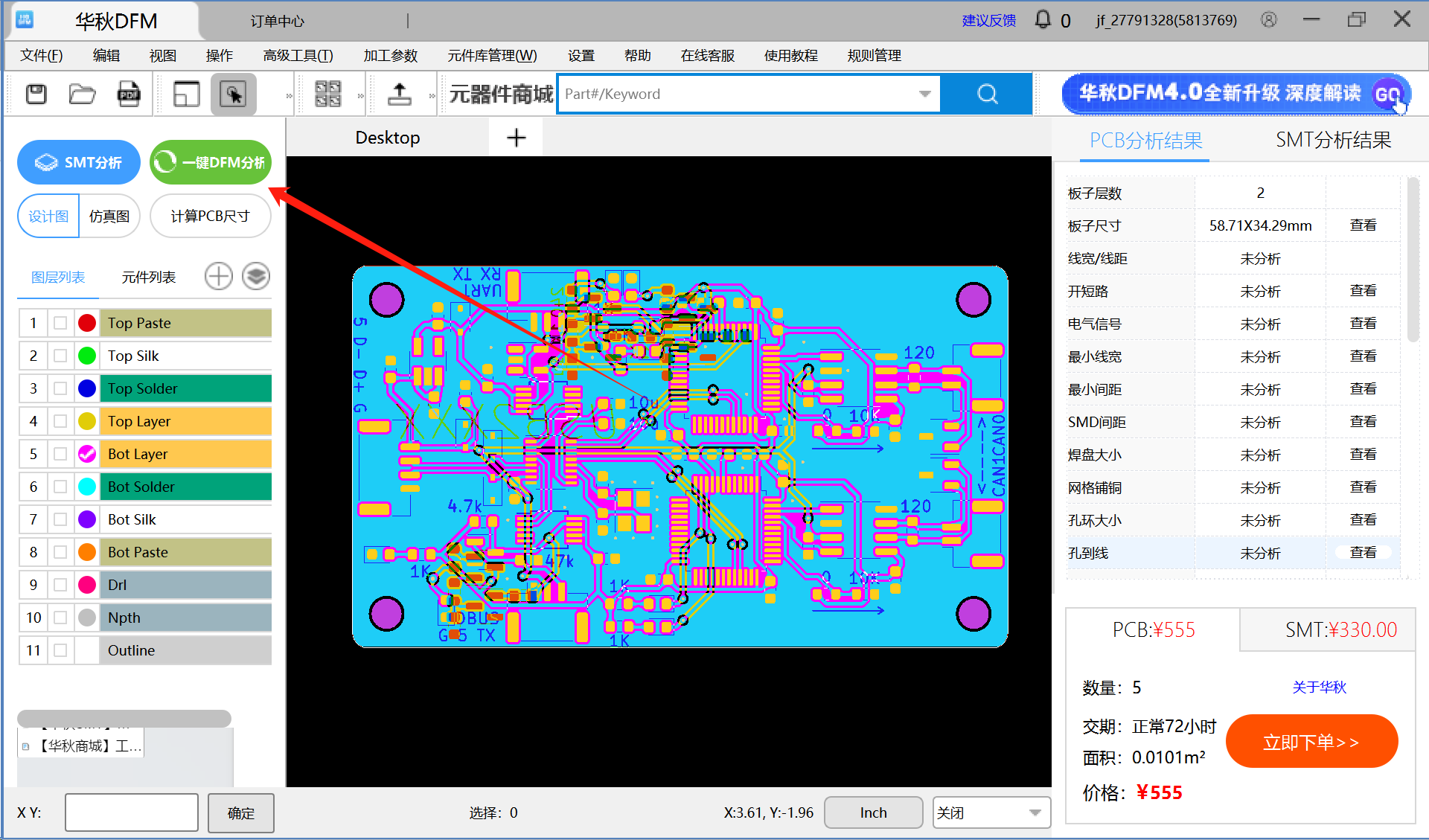The width and height of the screenshot is (1429, 840).
Task: Expand the overflow chevron after upload icon
Action: tap(432, 95)
